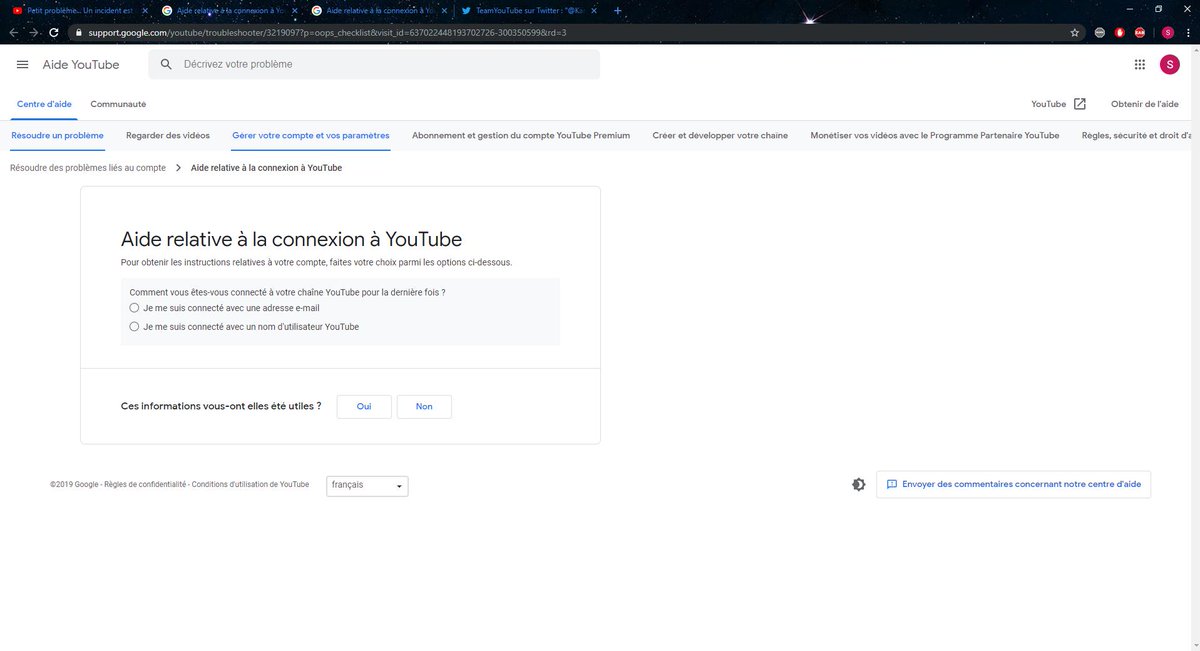Click 'Obtenir de l'aide' link
The image size is (1200, 651).
[1145, 104]
